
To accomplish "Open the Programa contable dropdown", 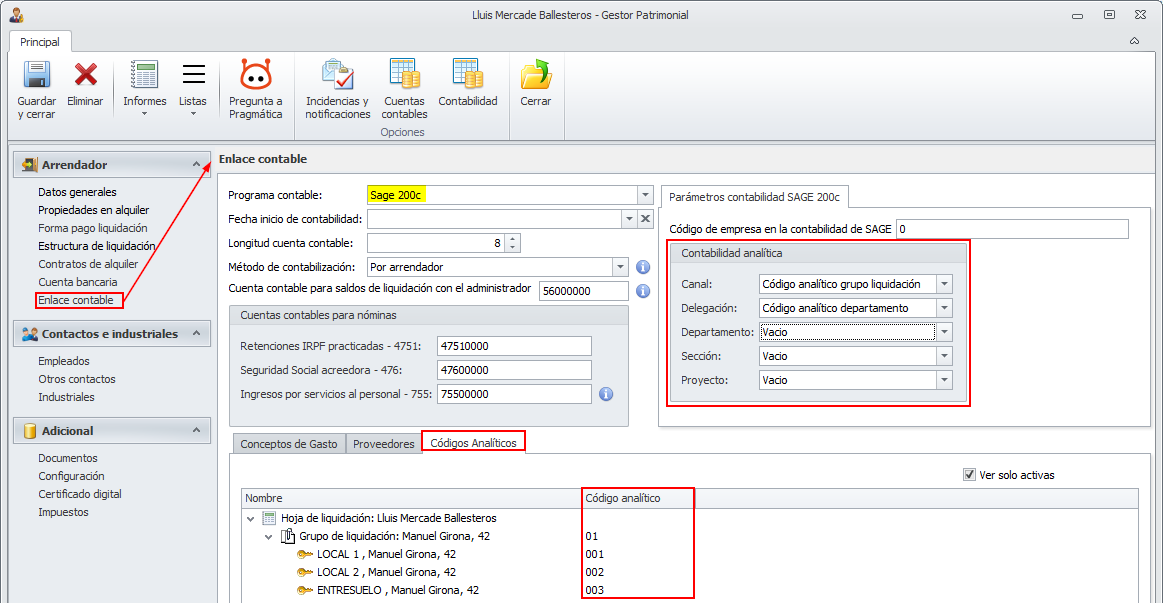I will pyautogui.click(x=644, y=195).
